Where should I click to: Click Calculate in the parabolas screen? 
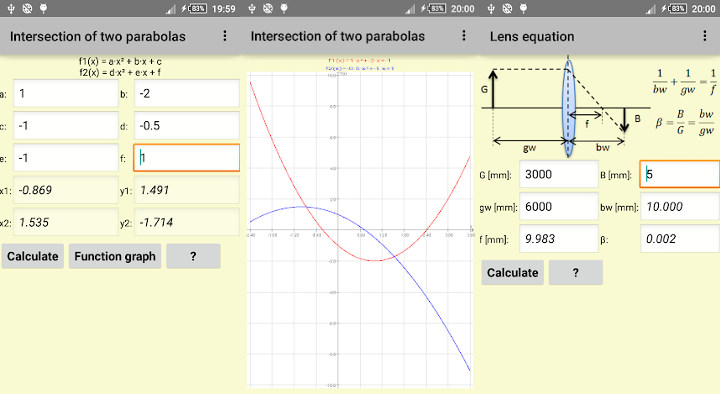pyautogui.click(x=33, y=256)
